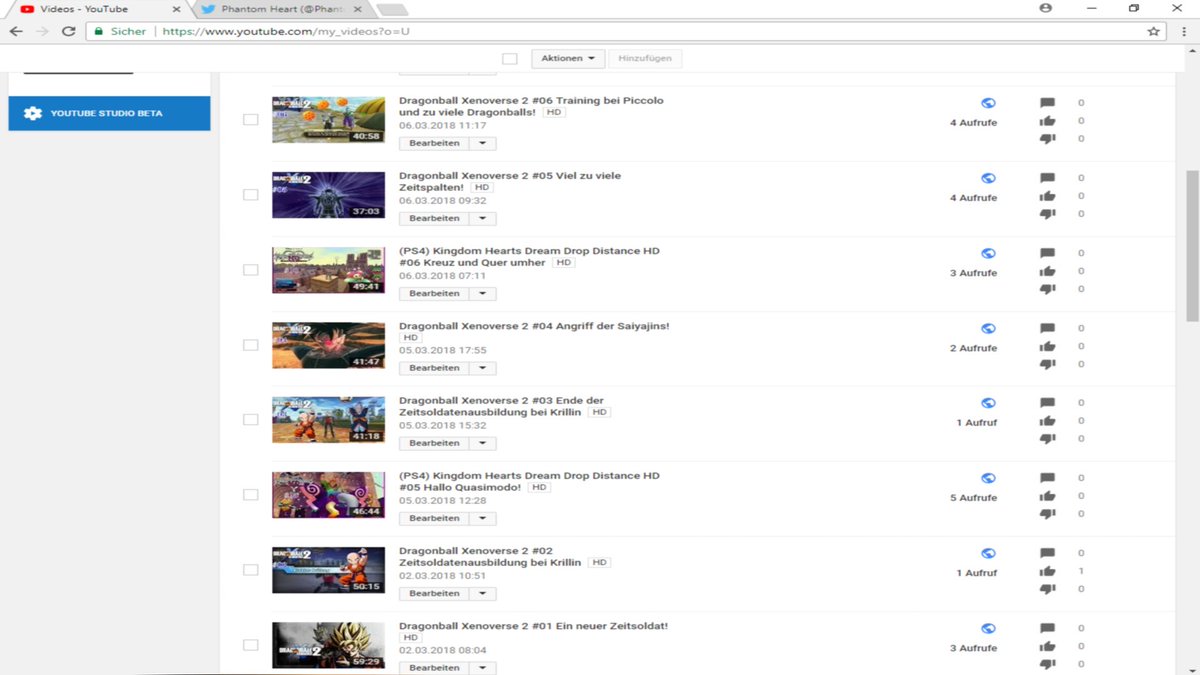The height and width of the screenshot is (675, 1200).
Task: Expand Bearbeiten arrow for Xenoverse 2 #01
Action: tap(483, 668)
